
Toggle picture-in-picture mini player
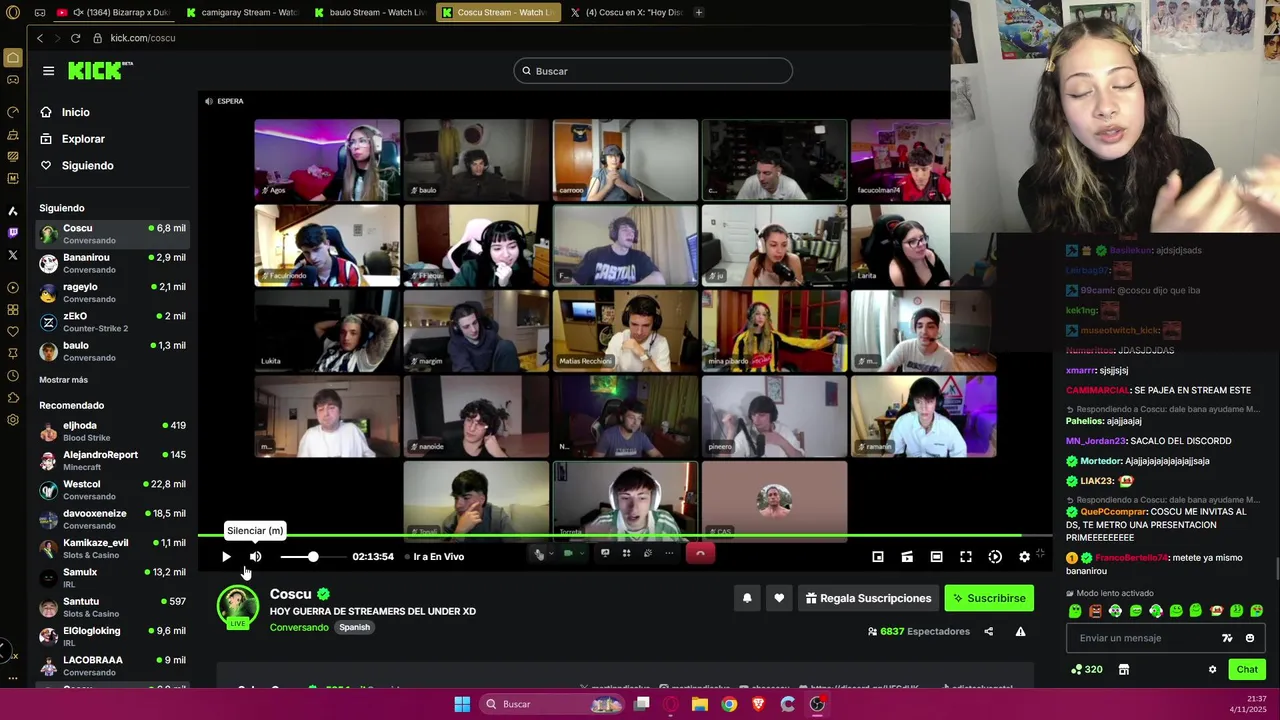click(878, 557)
